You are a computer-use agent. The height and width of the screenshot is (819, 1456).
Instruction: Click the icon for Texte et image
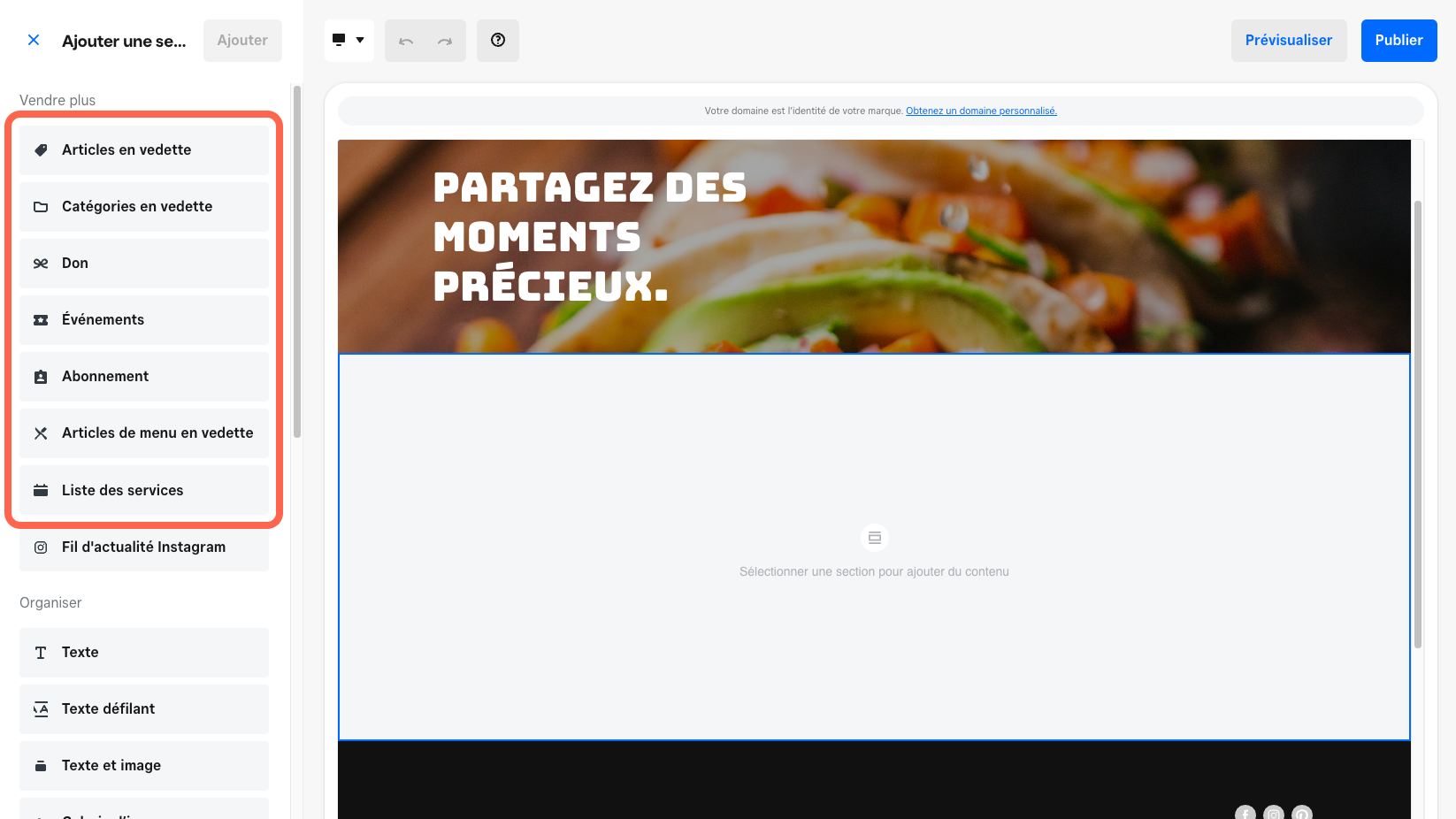pos(41,766)
